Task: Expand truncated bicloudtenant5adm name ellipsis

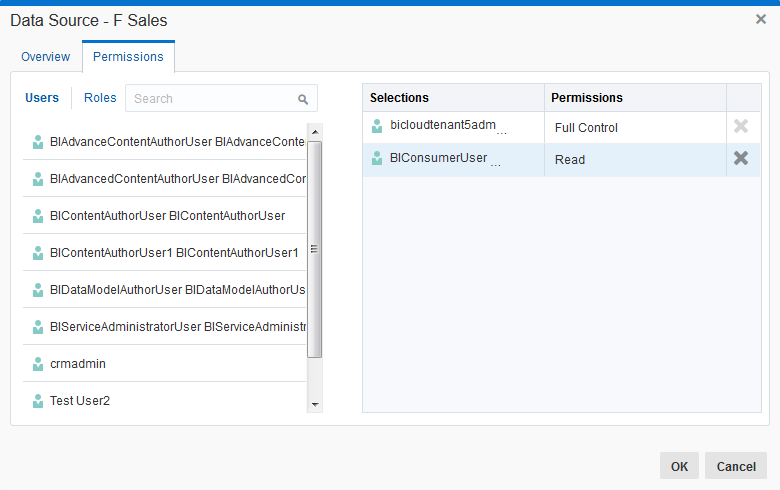Action: [501, 132]
